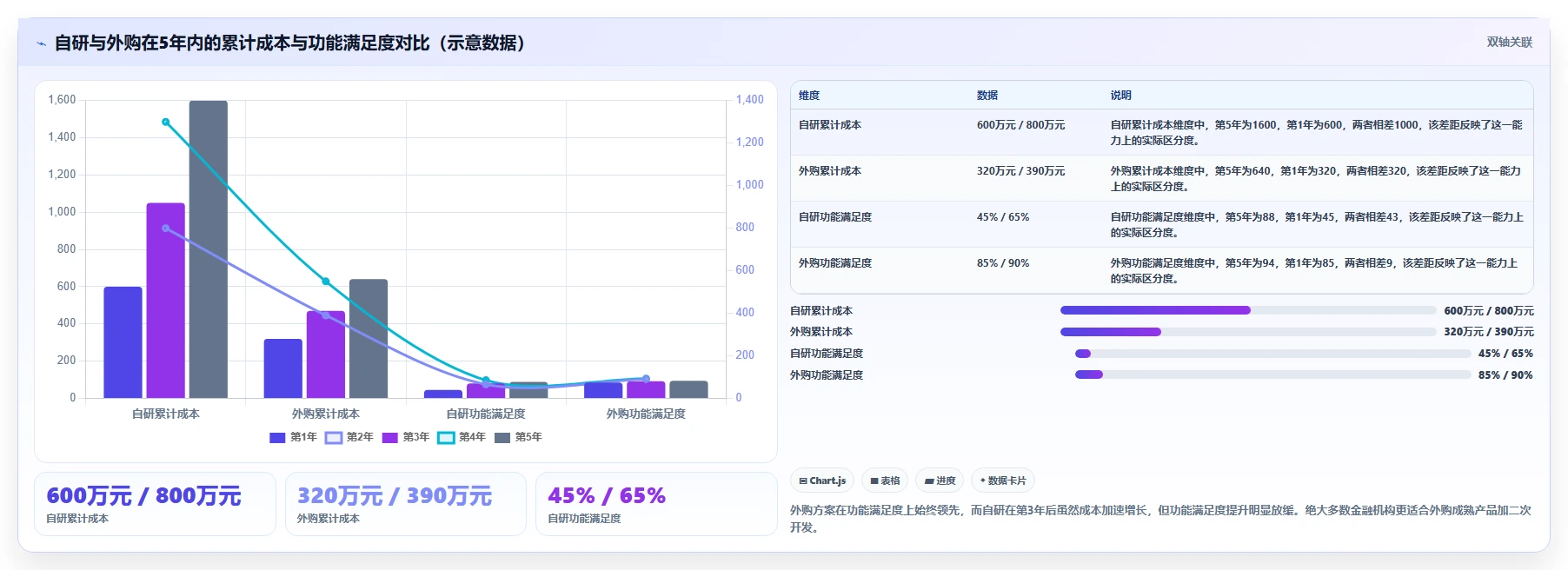Viewport: 1568px width, 570px height.
Task: Click the 自研累计成本 progress bar
Action: (x=1248, y=310)
